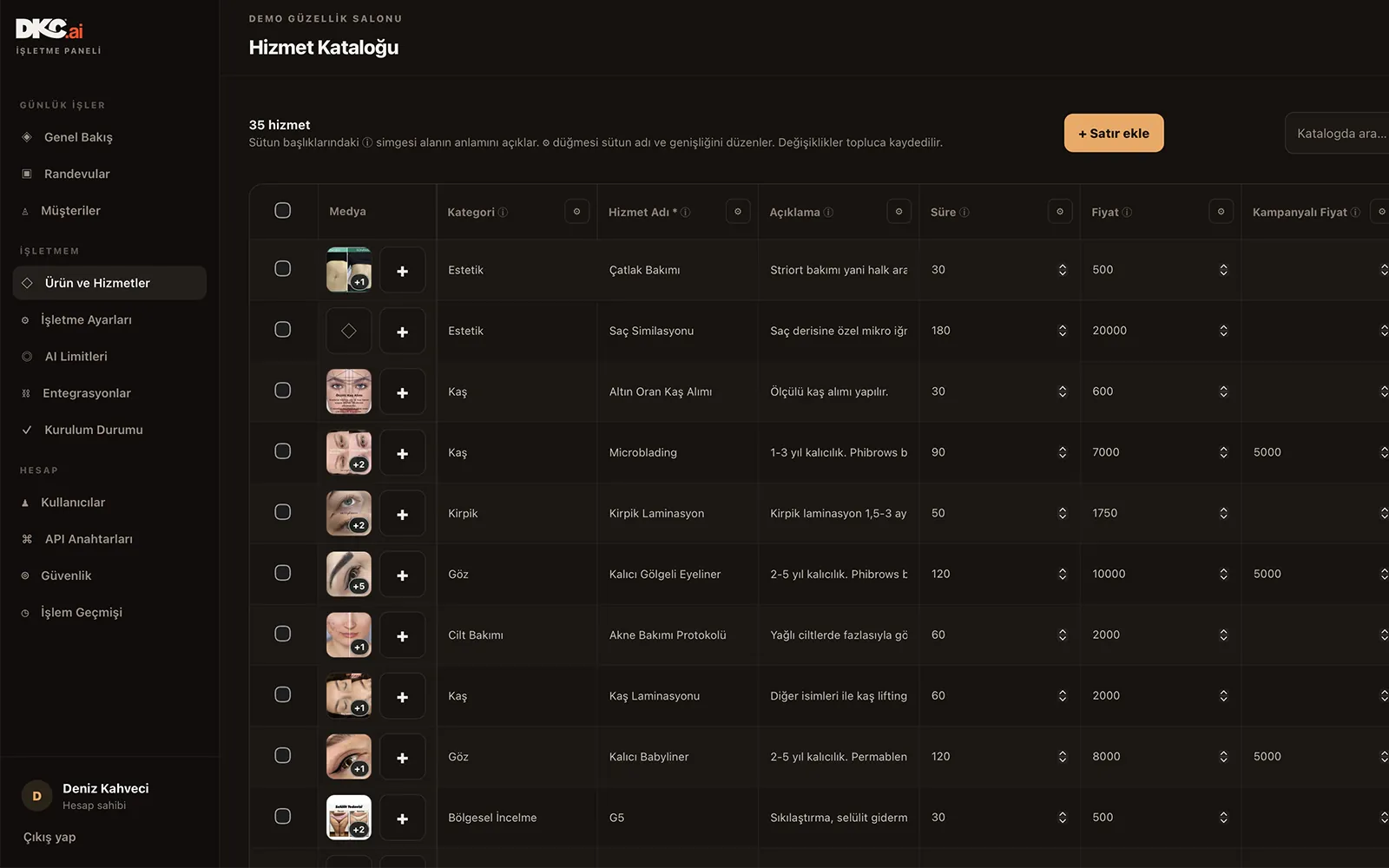
Task: Adjust price stepper for Kirpik Laminasyon
Action: (1223, 513)
